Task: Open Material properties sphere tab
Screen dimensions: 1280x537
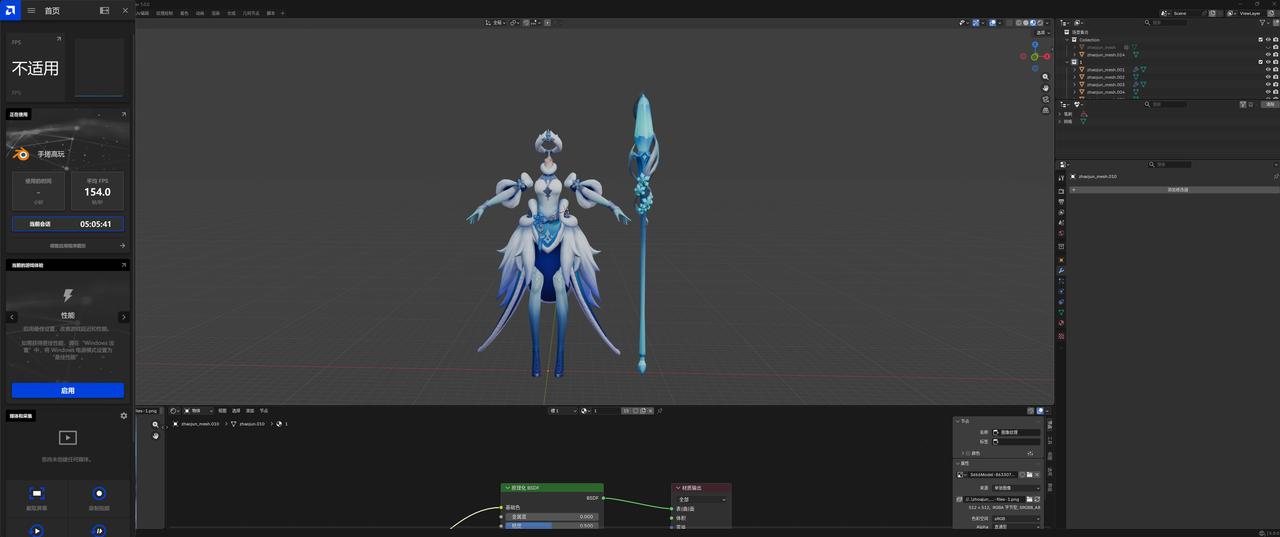Action: coord(1061,324)
